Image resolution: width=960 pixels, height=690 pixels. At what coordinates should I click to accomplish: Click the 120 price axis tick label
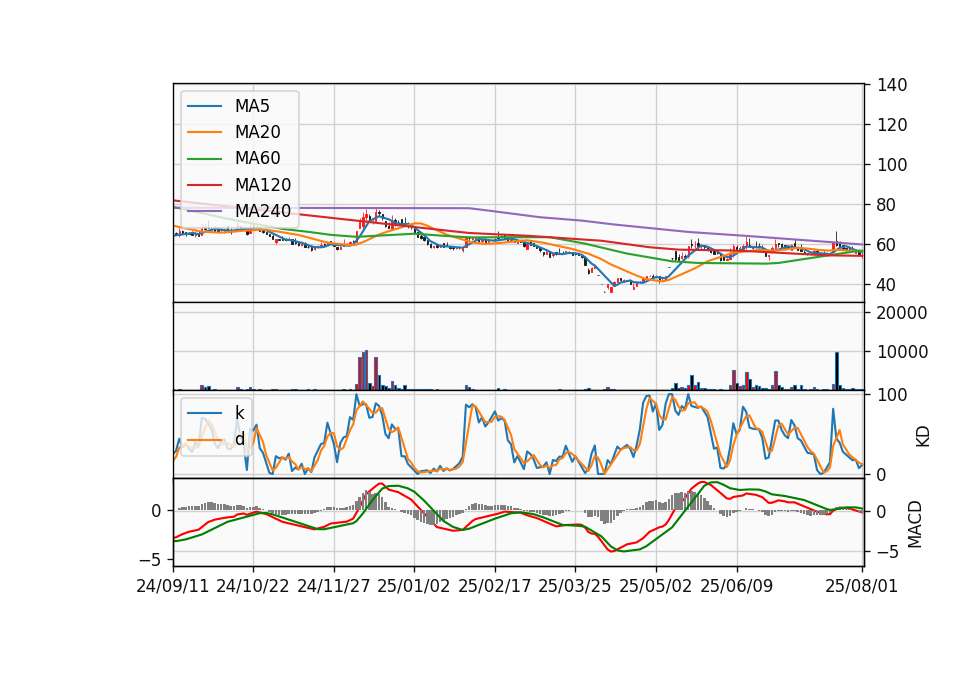click(x=891, y=125)
